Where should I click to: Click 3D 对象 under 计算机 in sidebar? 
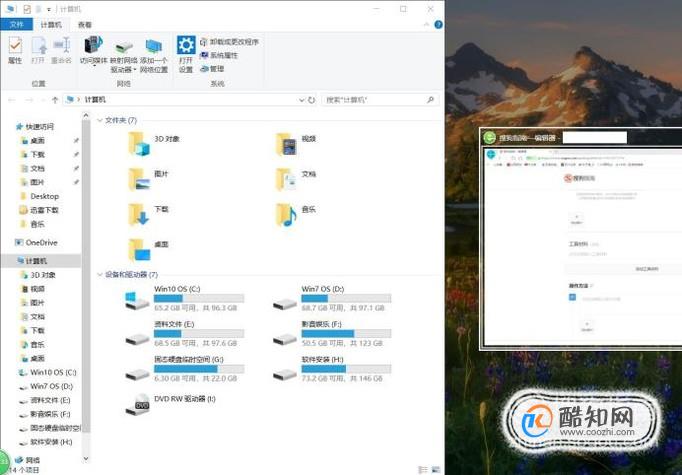[x=38, y=275]
